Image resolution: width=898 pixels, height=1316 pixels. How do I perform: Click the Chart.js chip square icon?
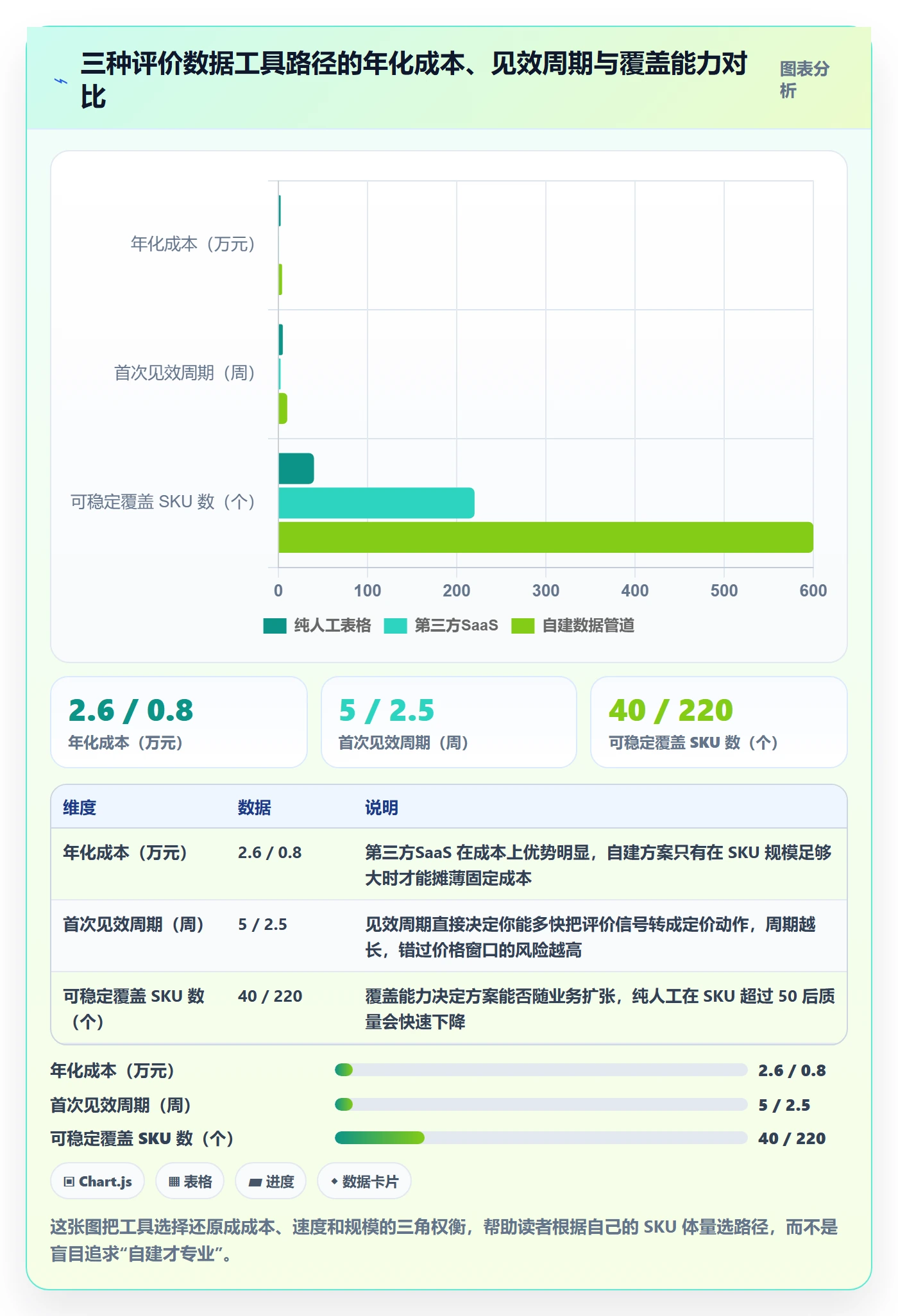coord(69,1181)
